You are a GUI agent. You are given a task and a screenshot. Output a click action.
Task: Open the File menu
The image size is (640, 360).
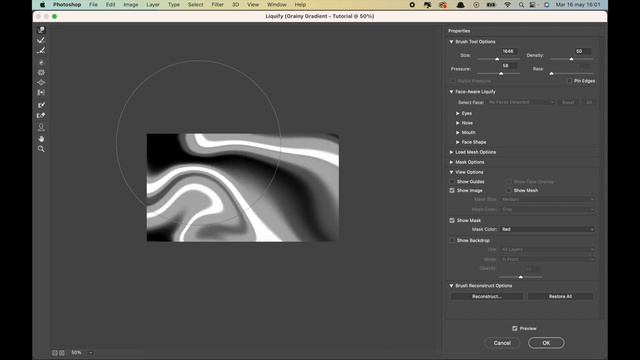point(93,4)
